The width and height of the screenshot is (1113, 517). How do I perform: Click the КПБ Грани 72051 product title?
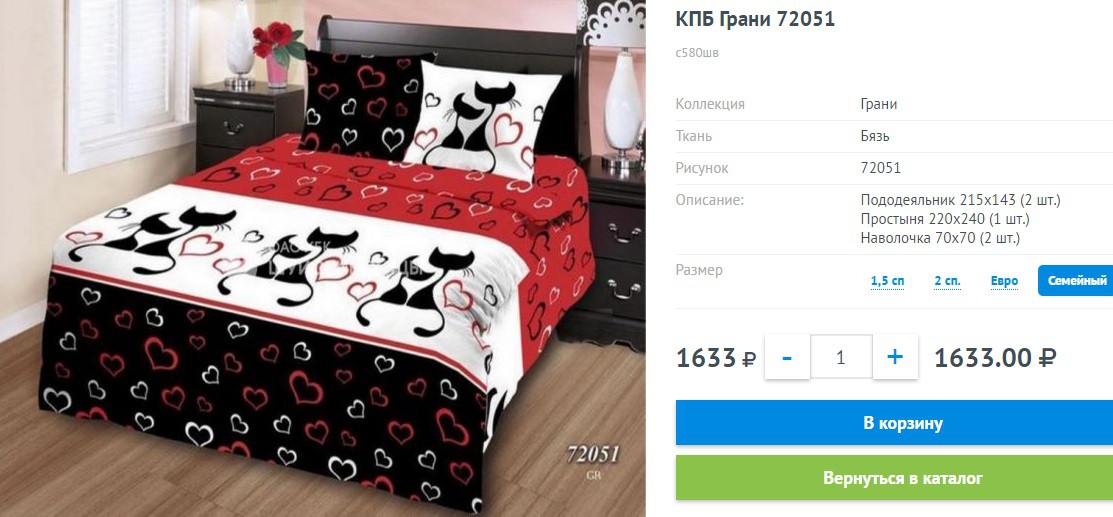click(755, 19)
